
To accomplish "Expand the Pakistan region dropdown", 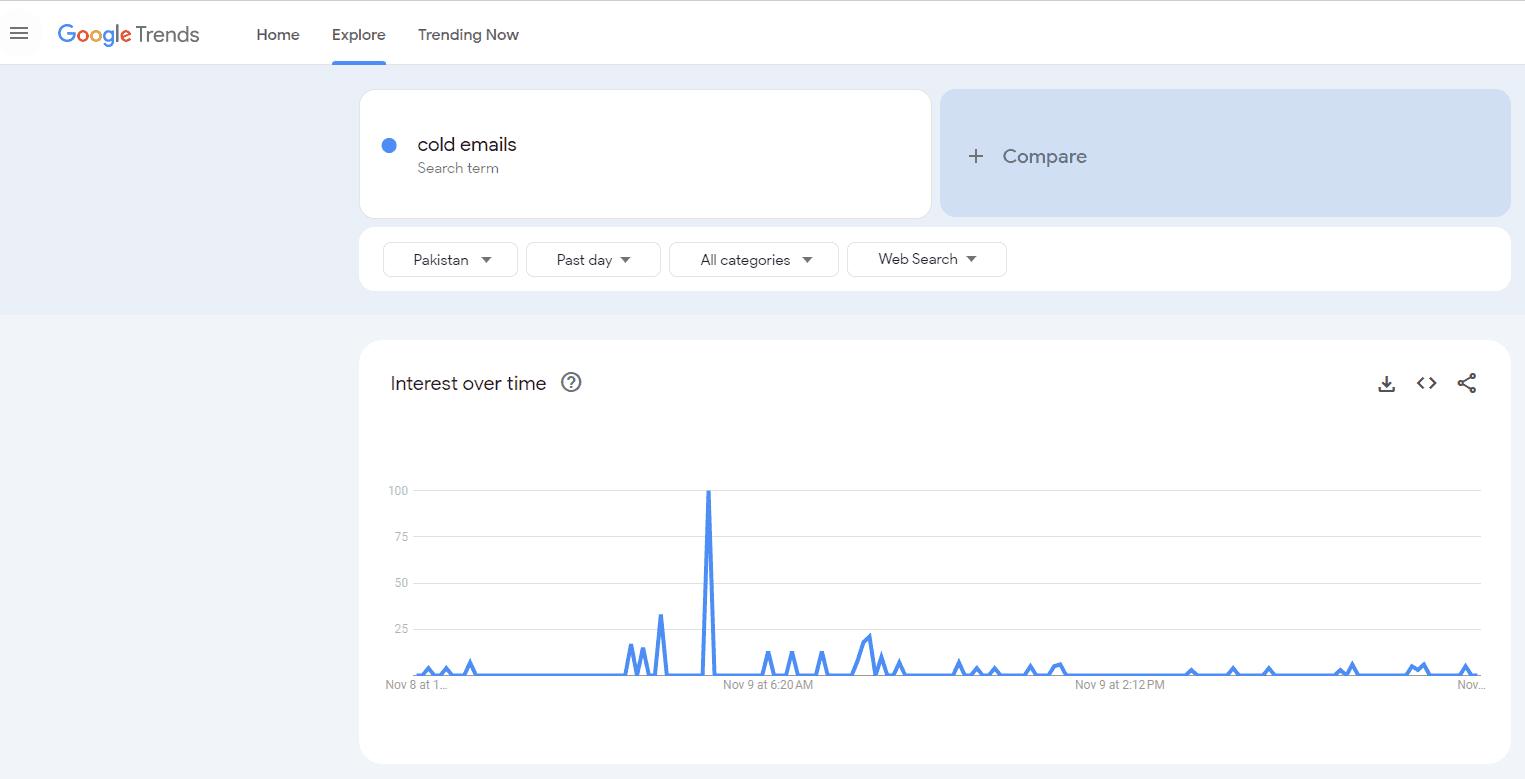I will tap(451, 260).
